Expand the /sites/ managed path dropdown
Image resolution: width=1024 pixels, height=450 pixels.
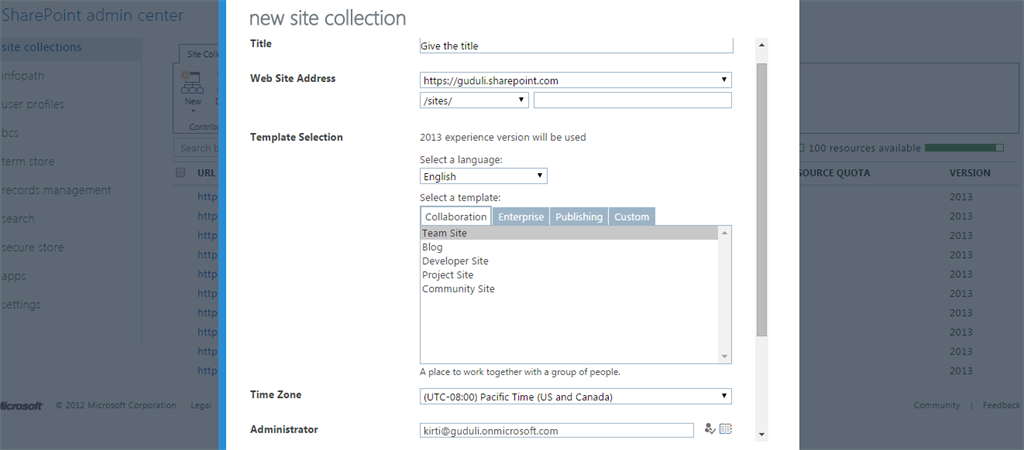point(475,100)
